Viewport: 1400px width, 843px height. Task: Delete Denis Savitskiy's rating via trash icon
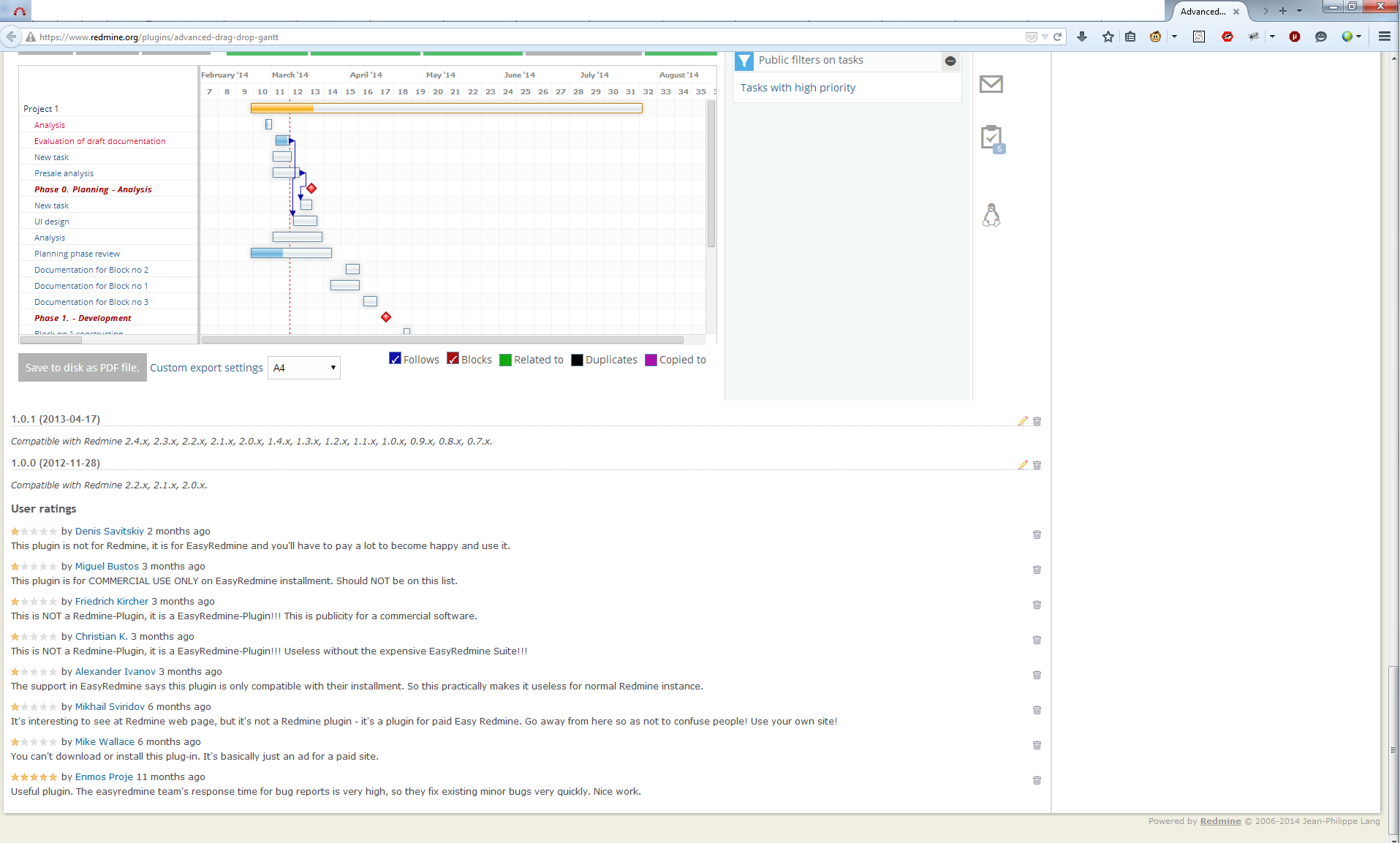click(x=1037, y=534)
